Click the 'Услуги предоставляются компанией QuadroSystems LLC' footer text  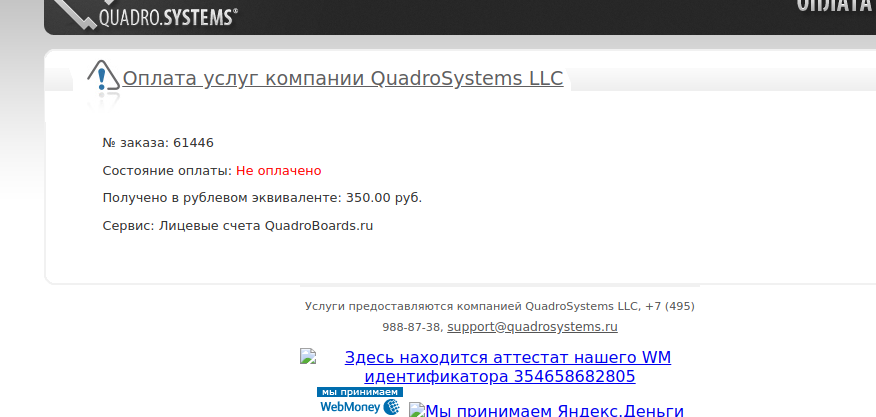(x=471, y=306)
